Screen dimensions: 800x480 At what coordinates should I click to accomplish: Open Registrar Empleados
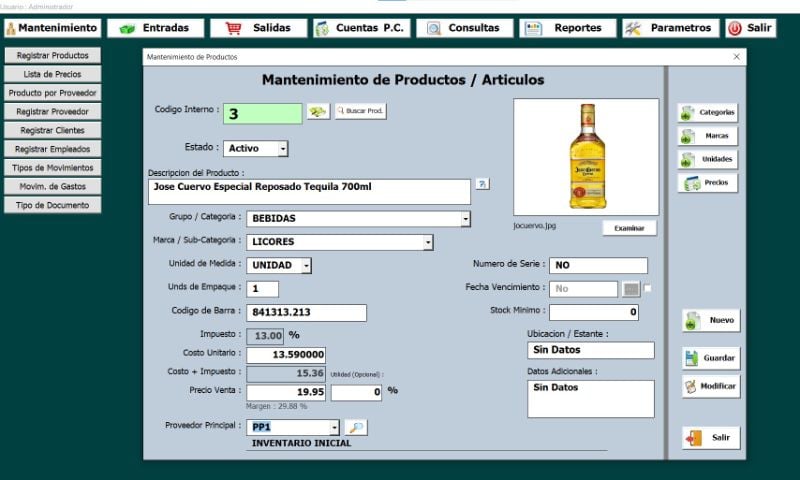[x=53, y=149]
